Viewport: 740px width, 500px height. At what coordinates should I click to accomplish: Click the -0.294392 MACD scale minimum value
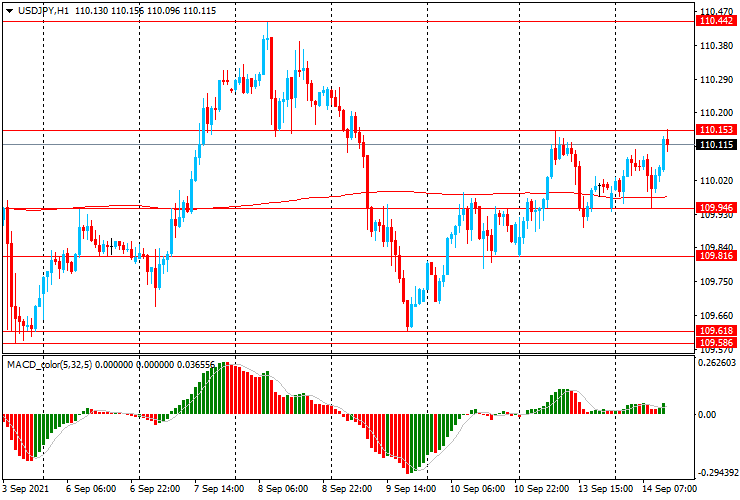tap(716, 473)
